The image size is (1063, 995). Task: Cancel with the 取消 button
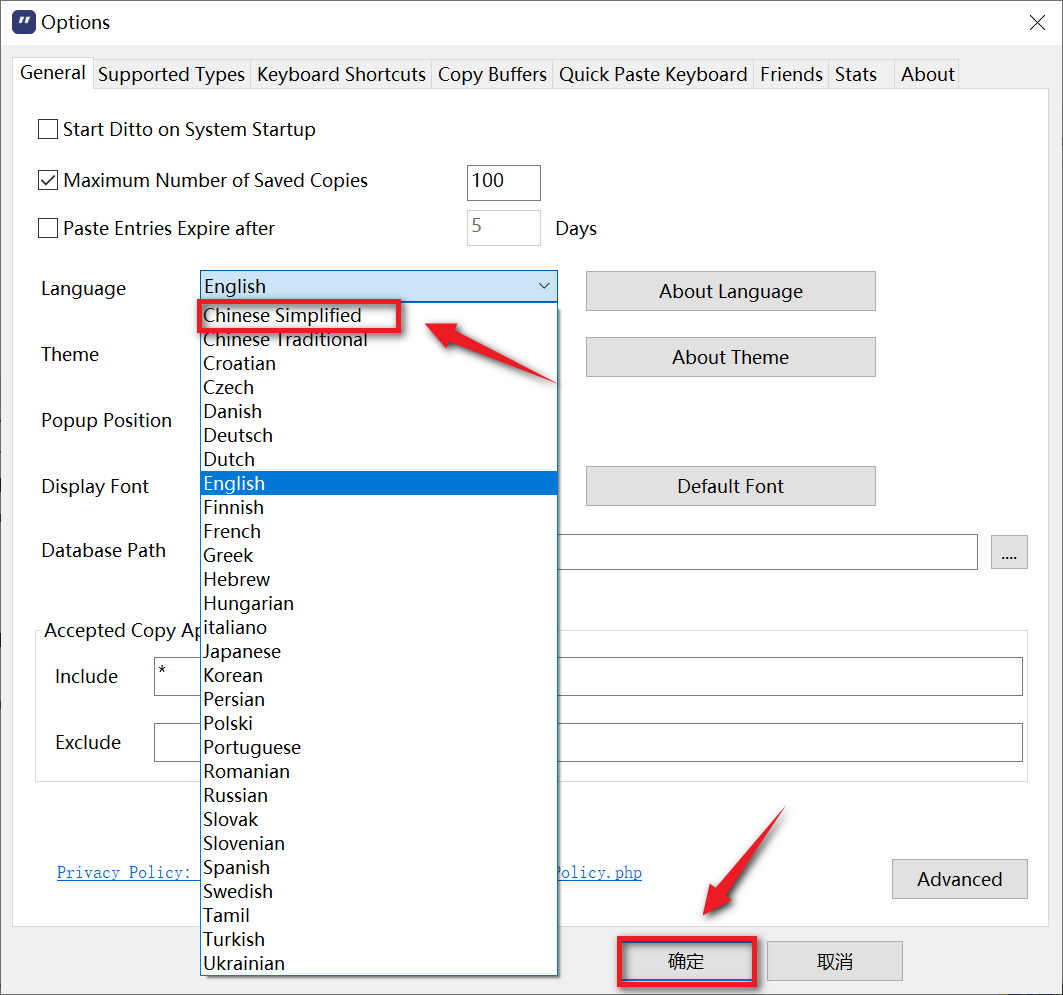[x=835, y=961]
